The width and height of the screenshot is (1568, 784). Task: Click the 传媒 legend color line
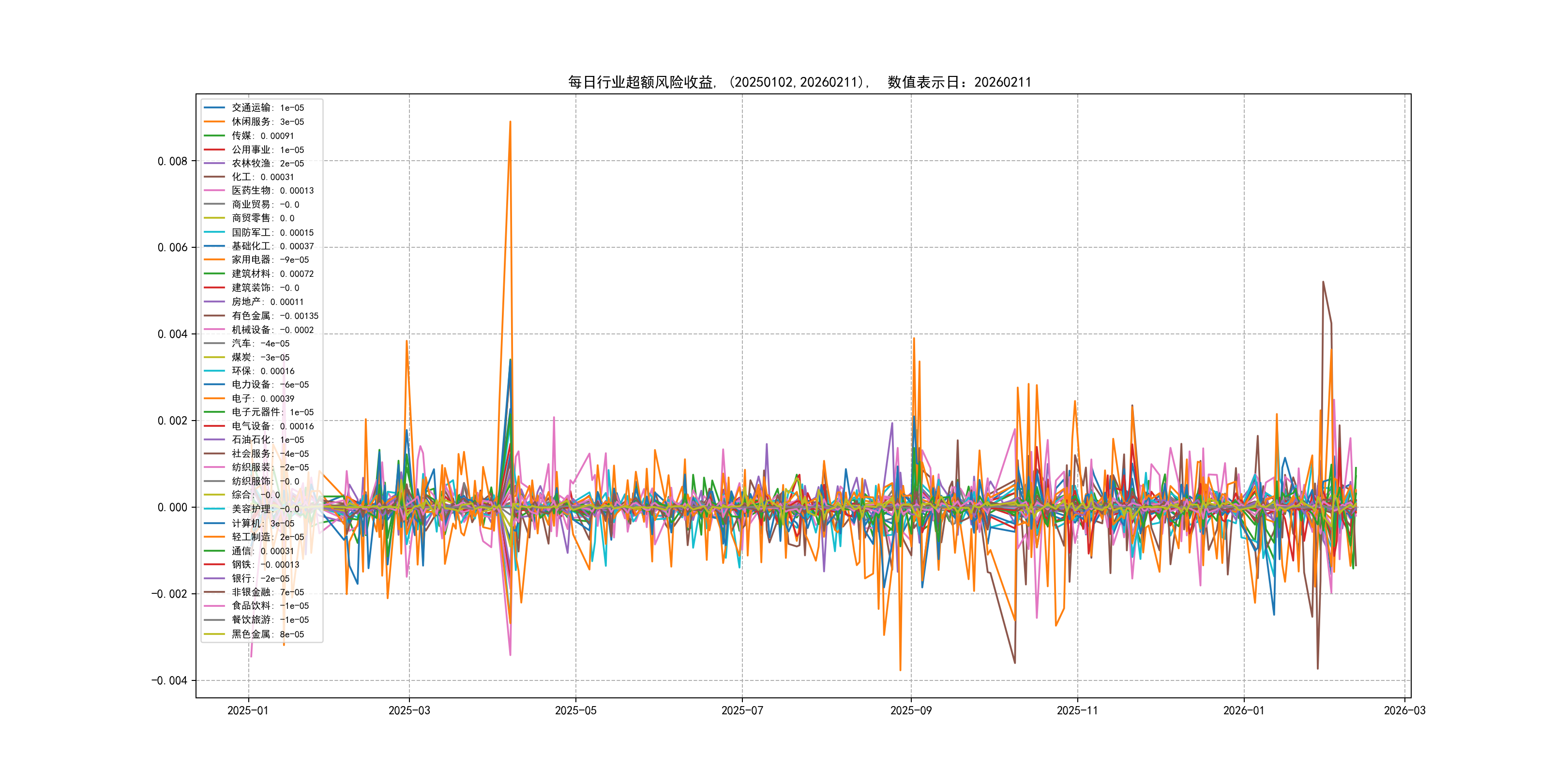[x=214, y=136]
